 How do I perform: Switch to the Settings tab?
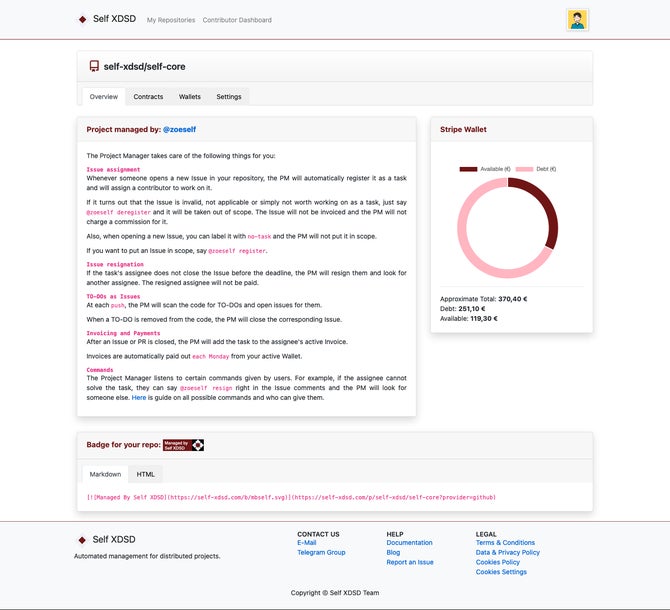229,97
